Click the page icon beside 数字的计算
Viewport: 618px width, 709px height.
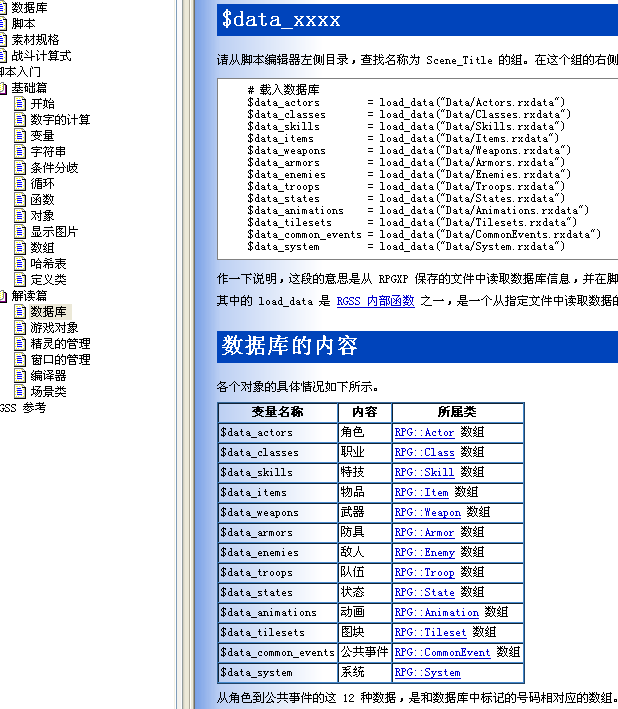20,119
